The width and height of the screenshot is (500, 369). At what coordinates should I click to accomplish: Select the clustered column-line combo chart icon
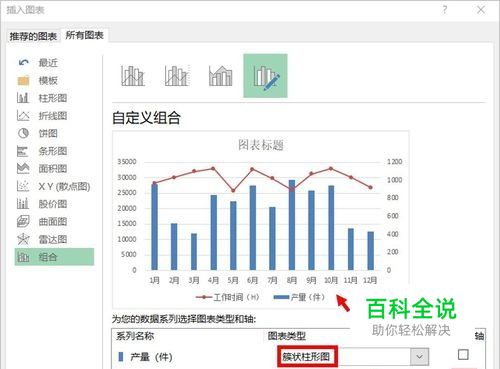[133, 76]
